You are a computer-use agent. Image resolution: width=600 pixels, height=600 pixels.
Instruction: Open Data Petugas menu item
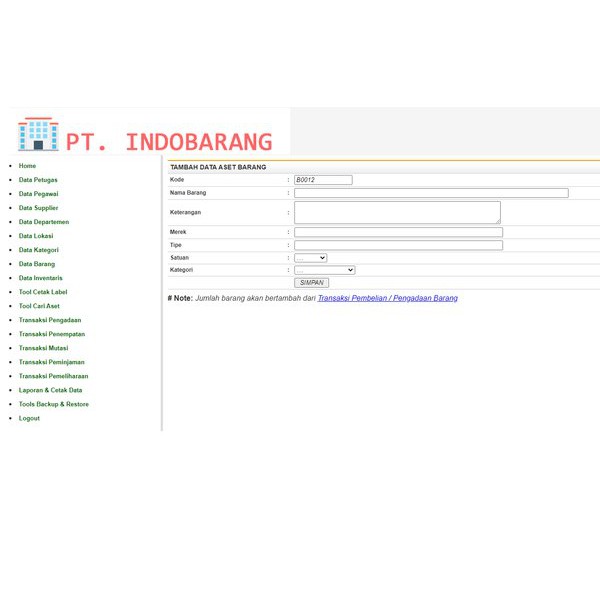click(x=38, y=180)
